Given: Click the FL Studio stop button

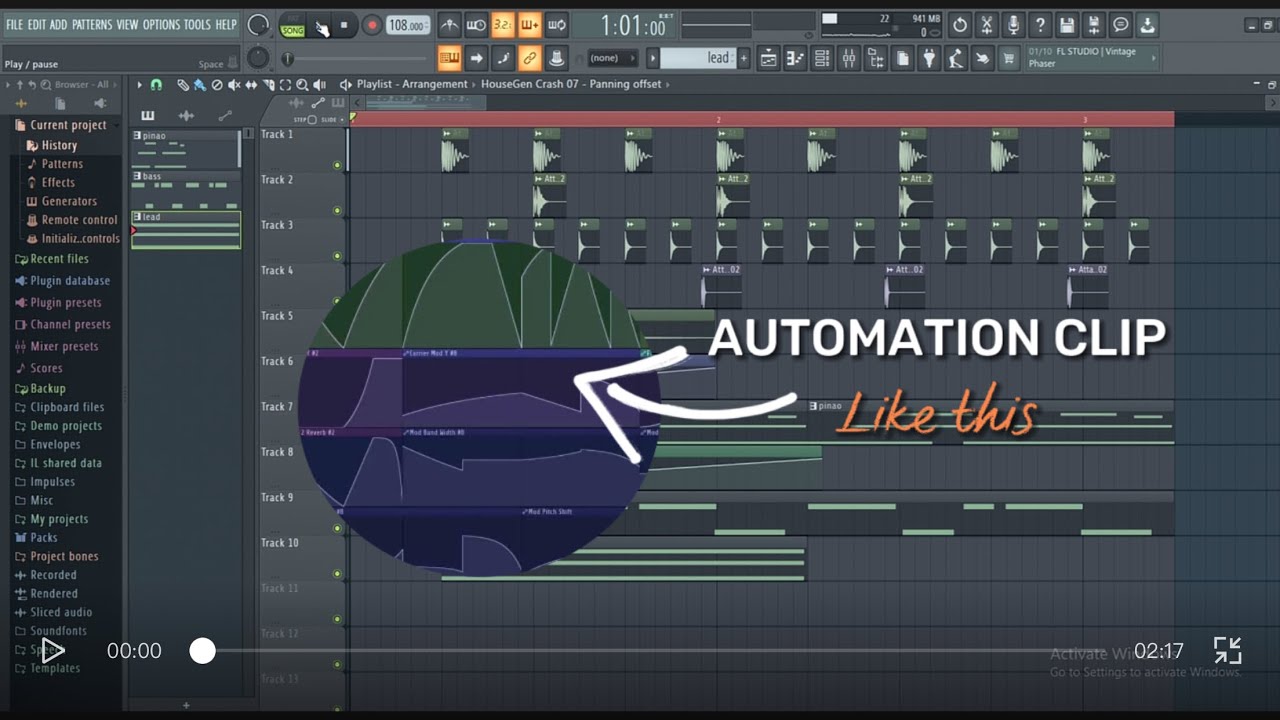Looking at the screenshot, I should (x=344, y=25).
